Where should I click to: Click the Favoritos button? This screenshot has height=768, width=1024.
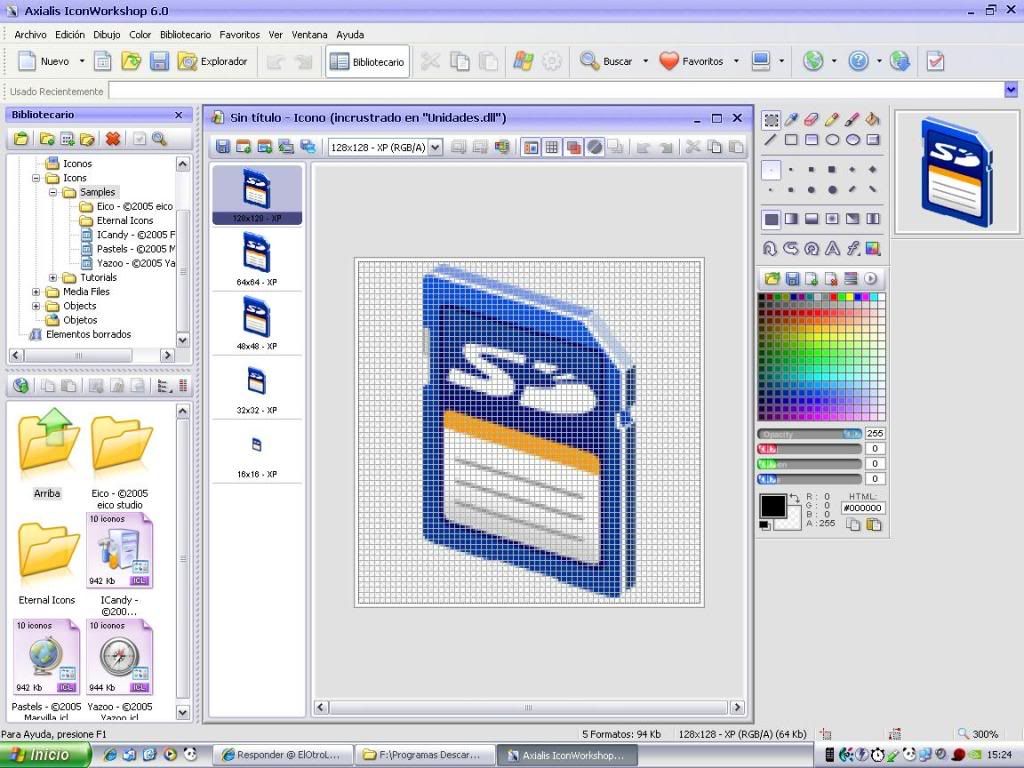click(x=691, y=61)
